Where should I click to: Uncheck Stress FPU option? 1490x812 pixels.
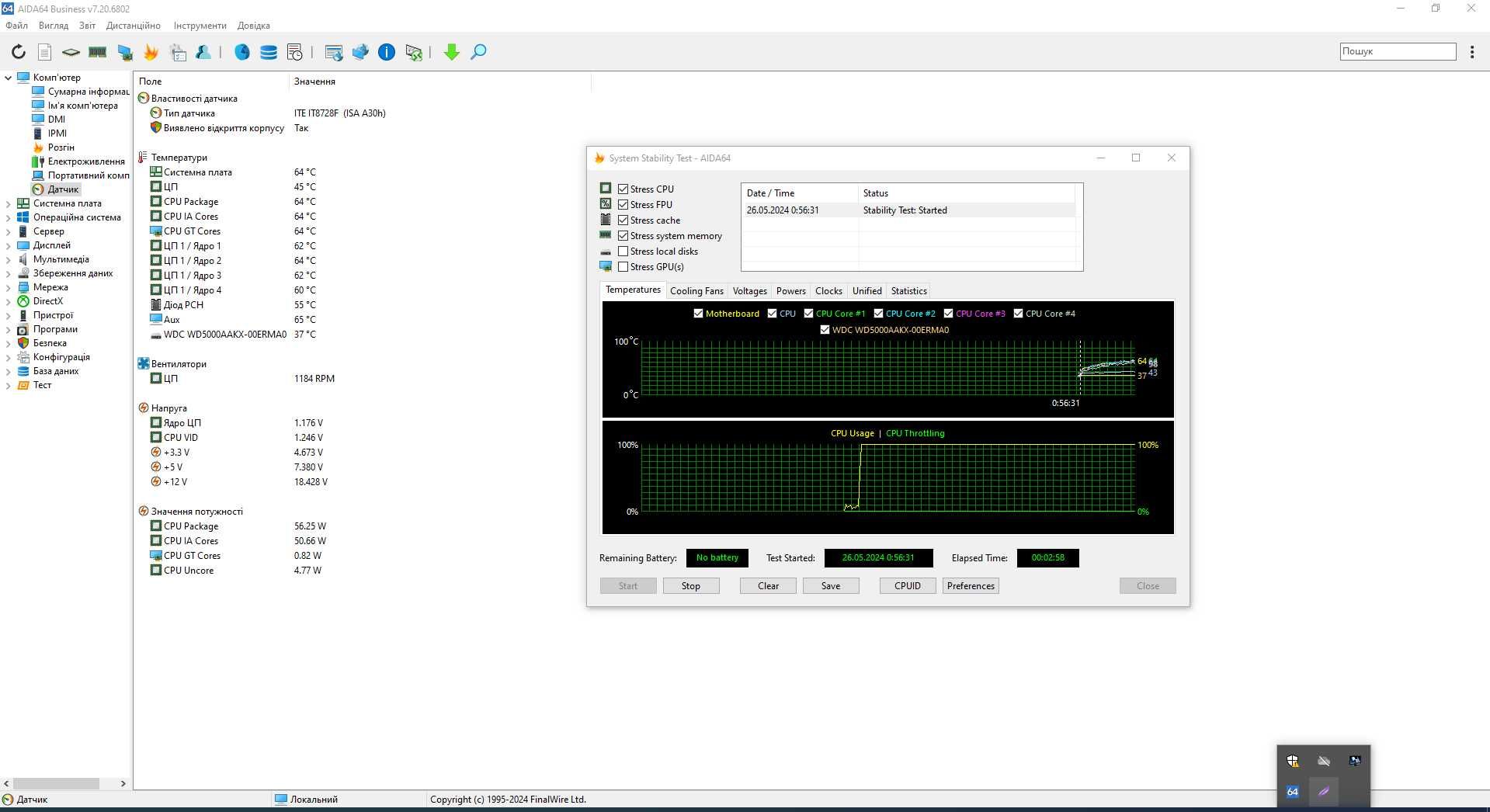pyautogui.click(x=623, y=205)
